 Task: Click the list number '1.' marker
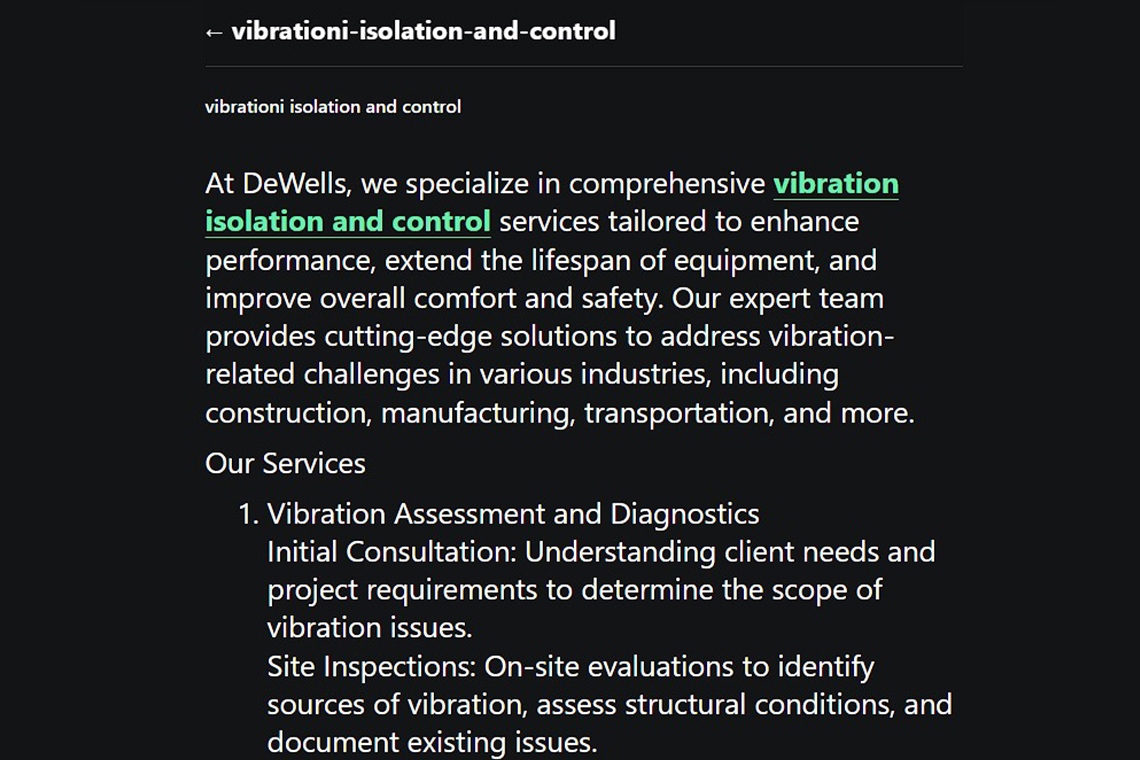[248, 514]
